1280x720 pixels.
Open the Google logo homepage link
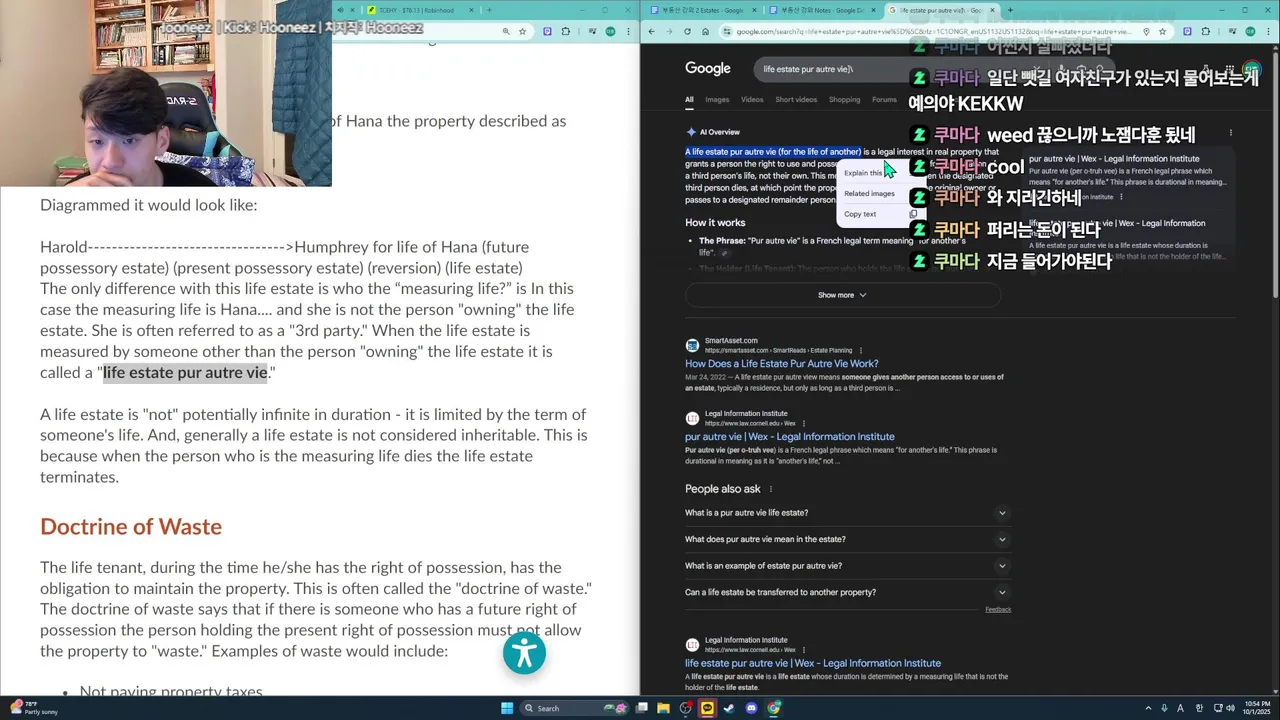(708, 68)
